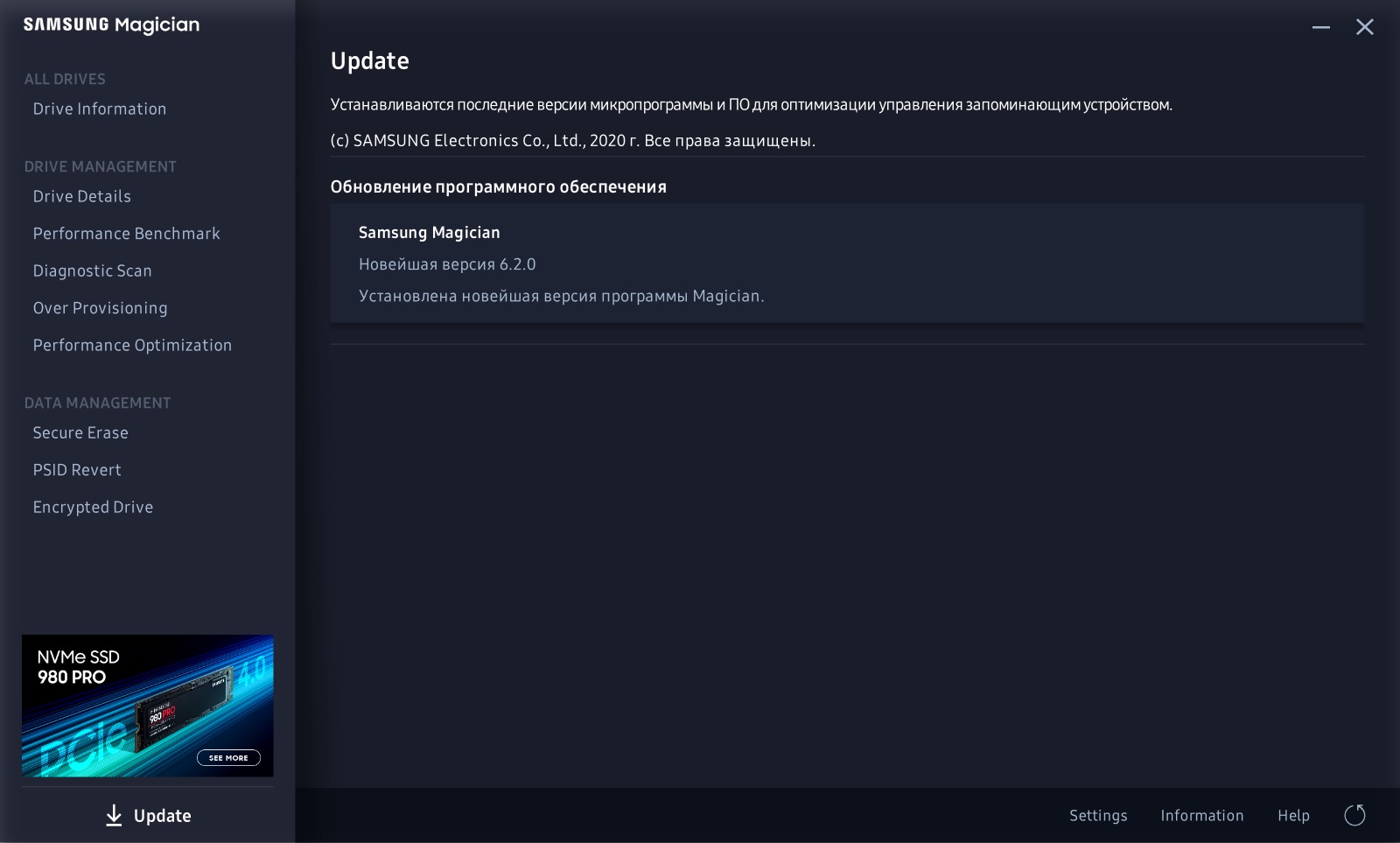The width and height of the screenshot is (1400, 843).
Task: Minimize the Samsung Magician window
Action: coord(1321,27)
